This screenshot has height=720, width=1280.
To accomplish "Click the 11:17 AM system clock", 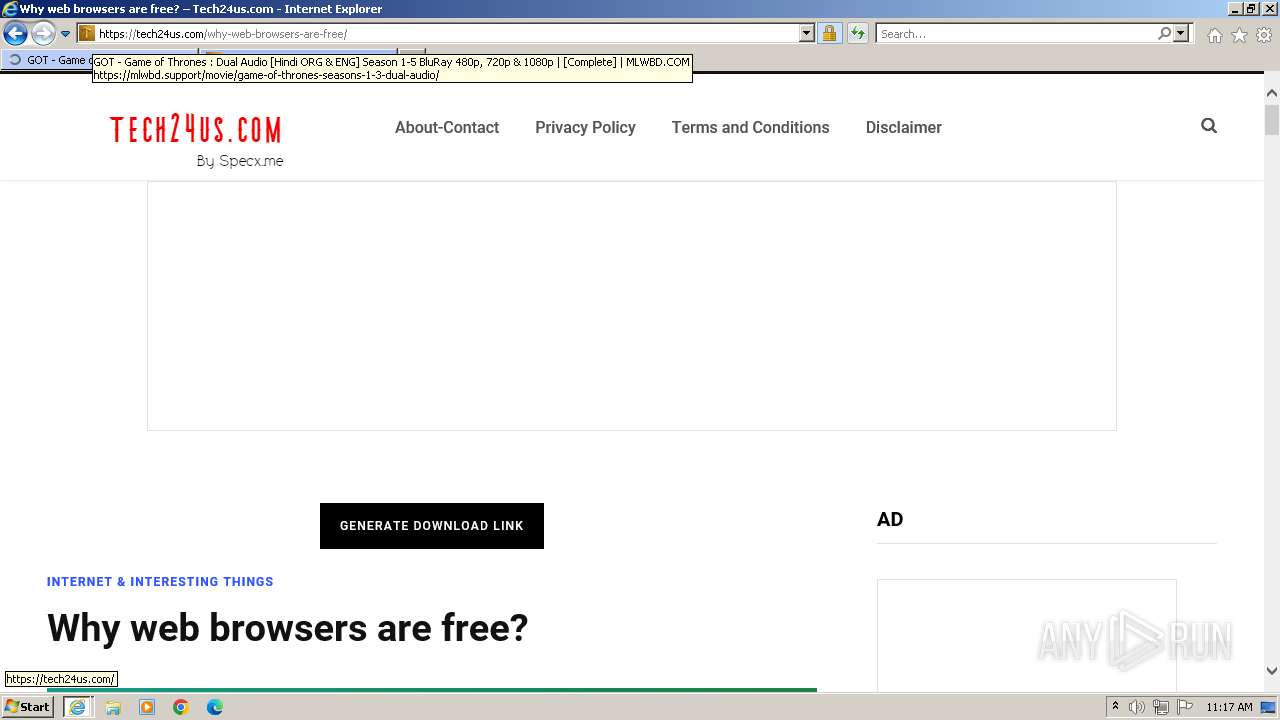I will (x=1229, y=707).
